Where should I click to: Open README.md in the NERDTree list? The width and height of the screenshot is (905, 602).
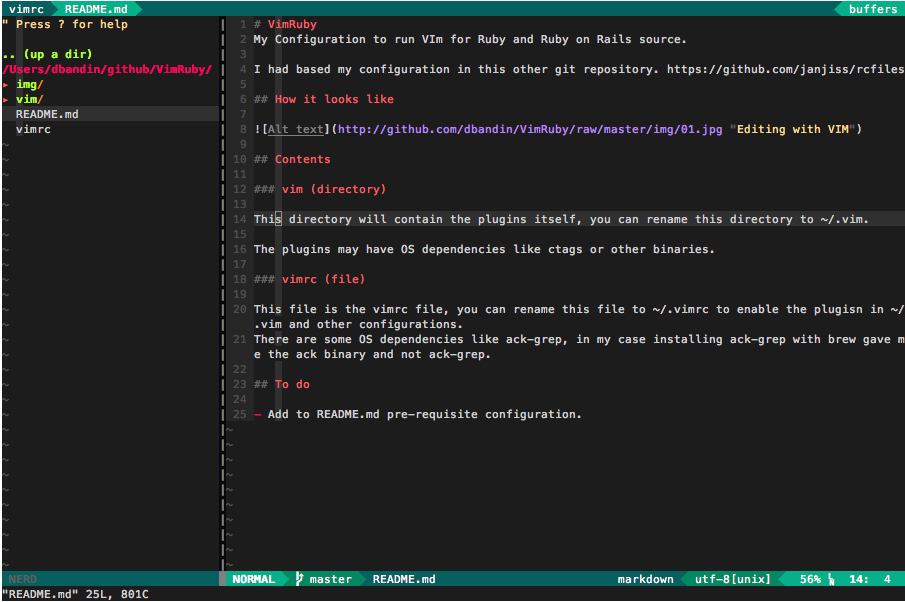47,114
